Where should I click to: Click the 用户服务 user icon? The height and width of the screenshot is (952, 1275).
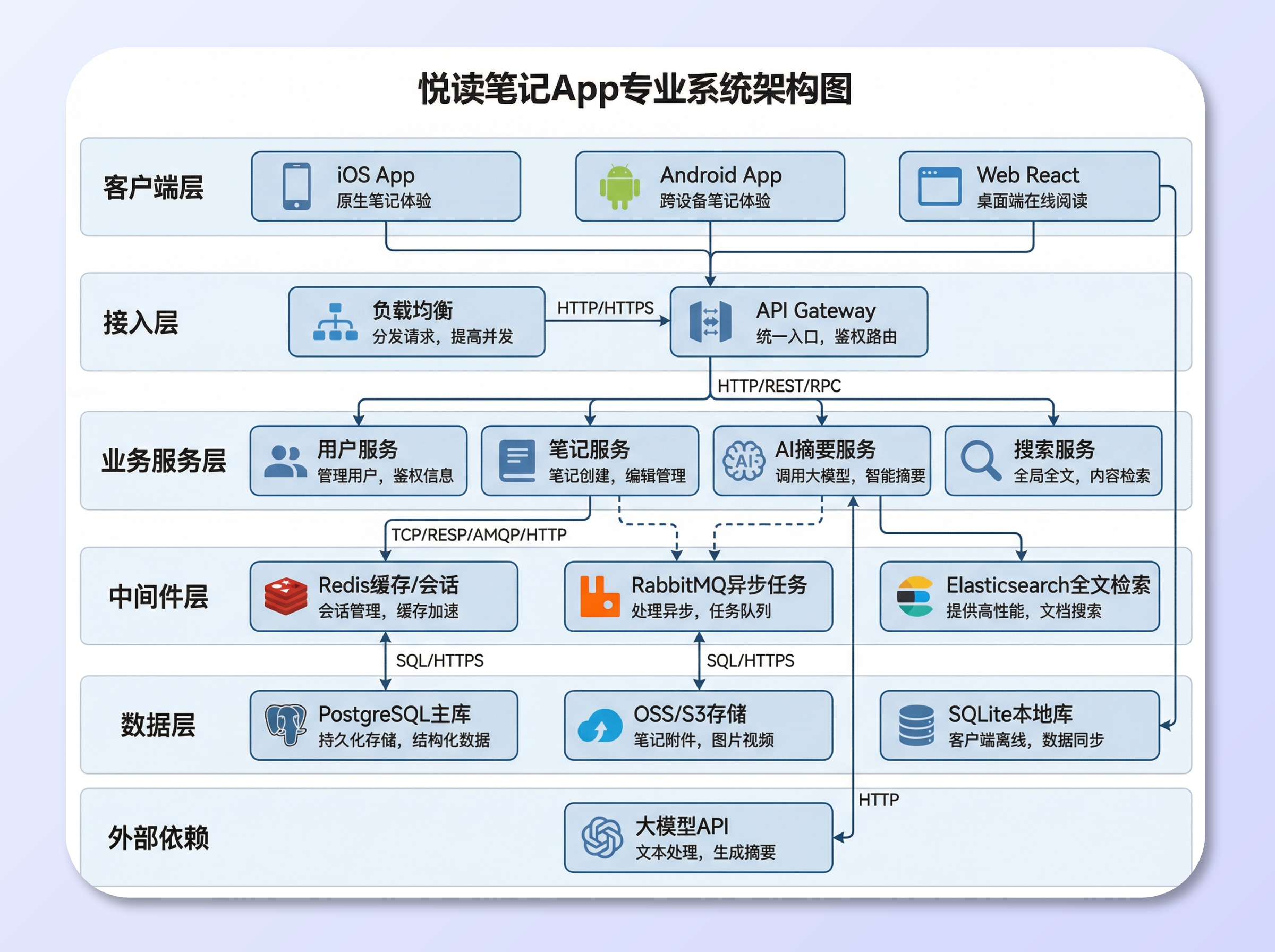click(x=286, y=461)
